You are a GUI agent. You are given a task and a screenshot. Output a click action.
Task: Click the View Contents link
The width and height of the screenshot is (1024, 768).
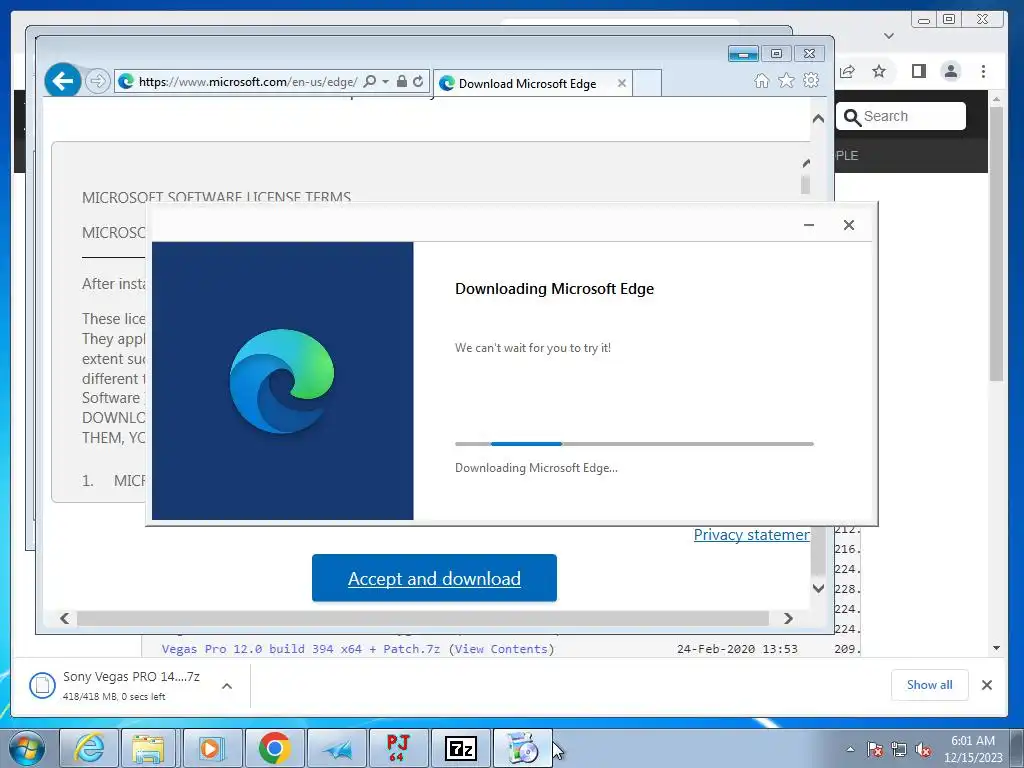coord(502,649)
